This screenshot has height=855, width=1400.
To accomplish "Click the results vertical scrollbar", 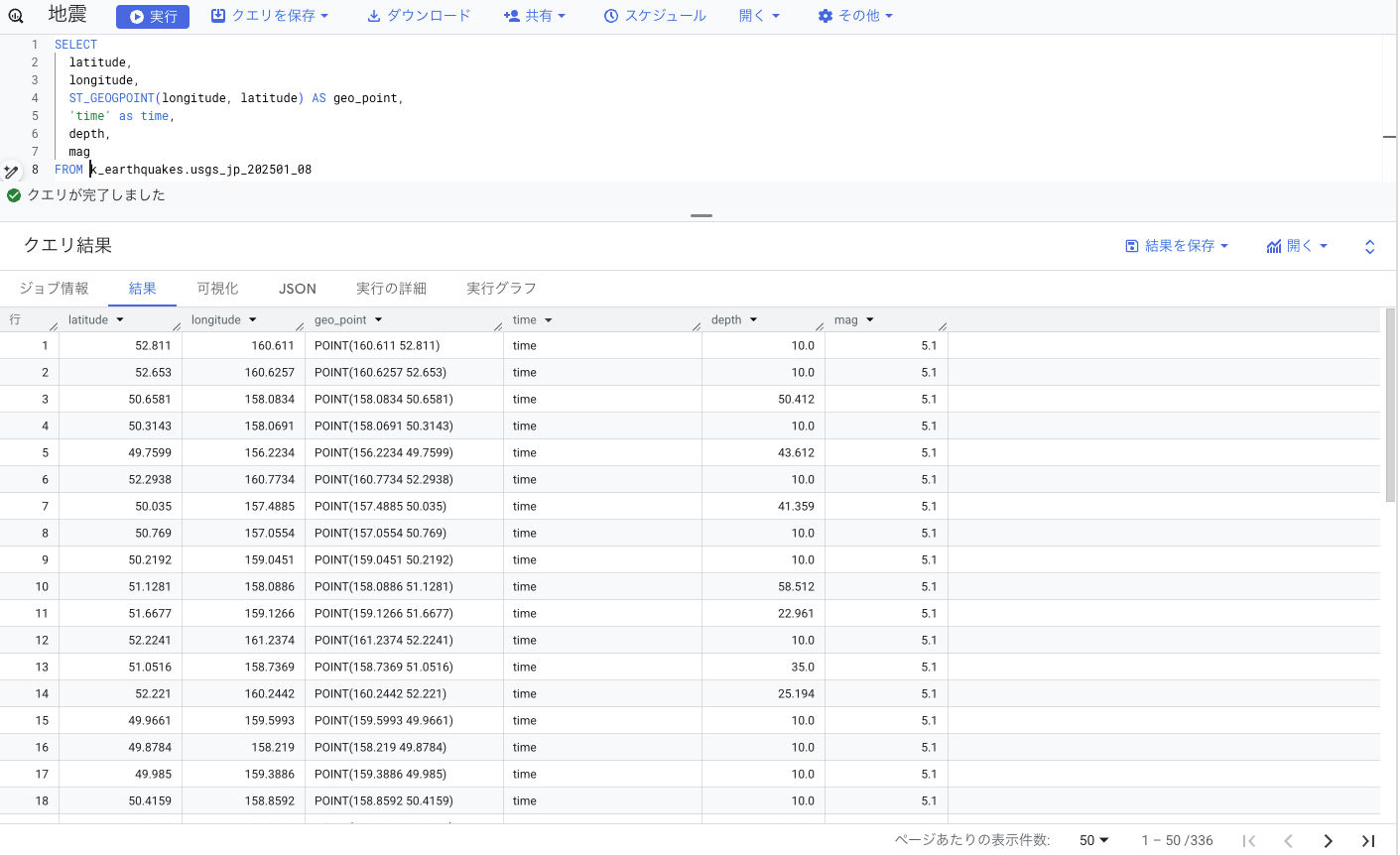I will (x=1390, y=405).
